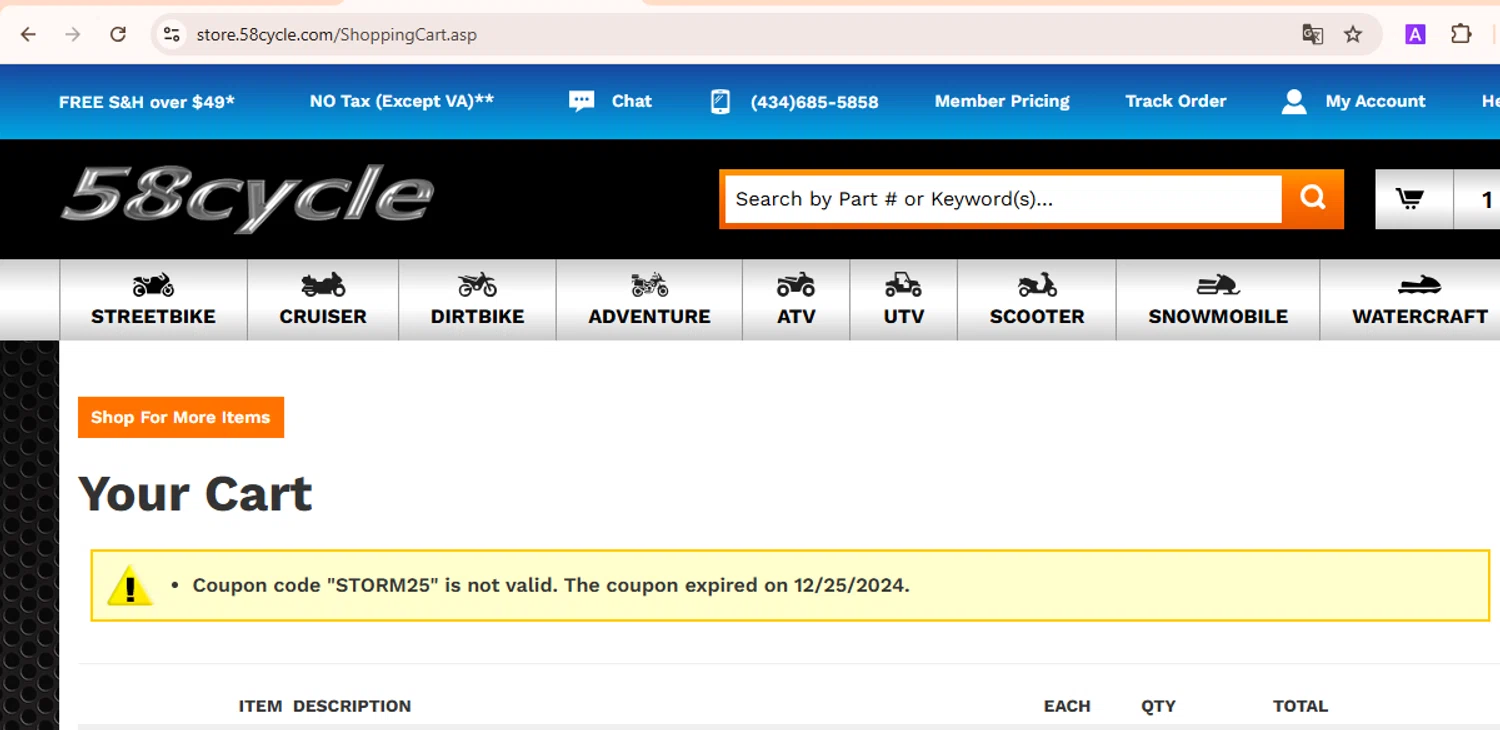This screenshot has width=1500, height=730.
Task: Click the cart item count 1
Action: tap(1486, 200)
